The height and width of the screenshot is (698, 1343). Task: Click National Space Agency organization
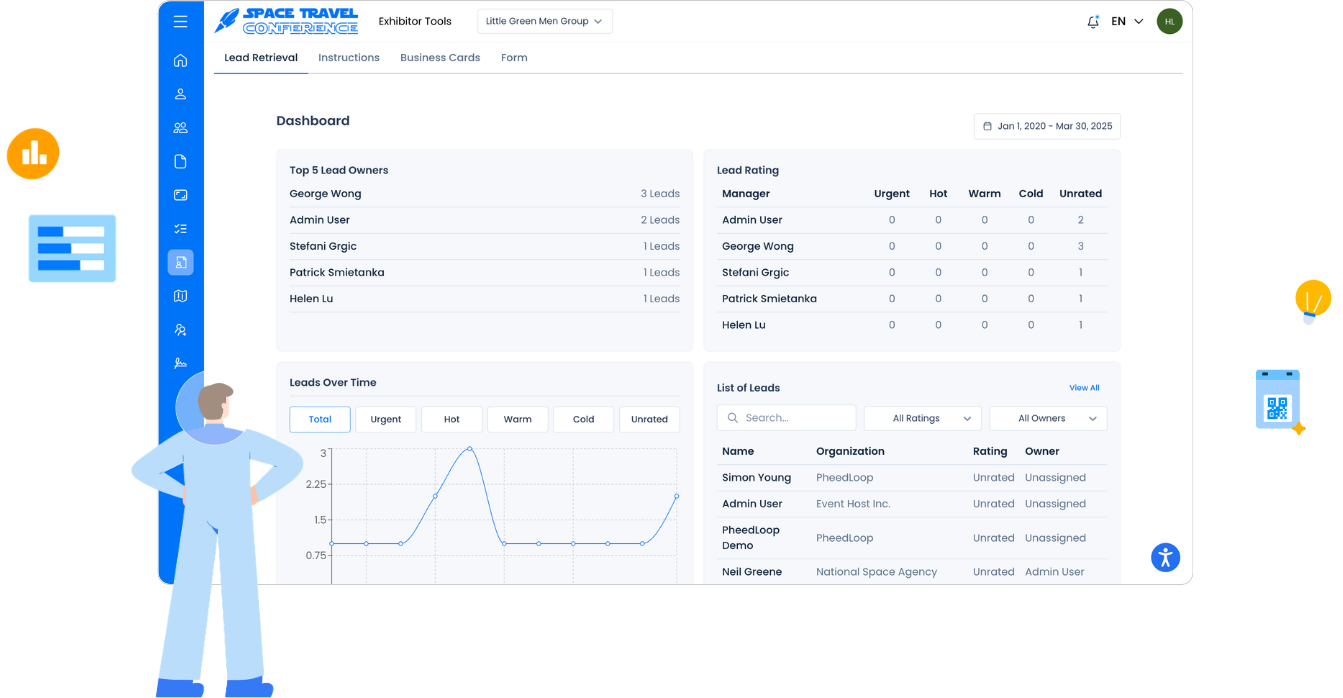877,572
